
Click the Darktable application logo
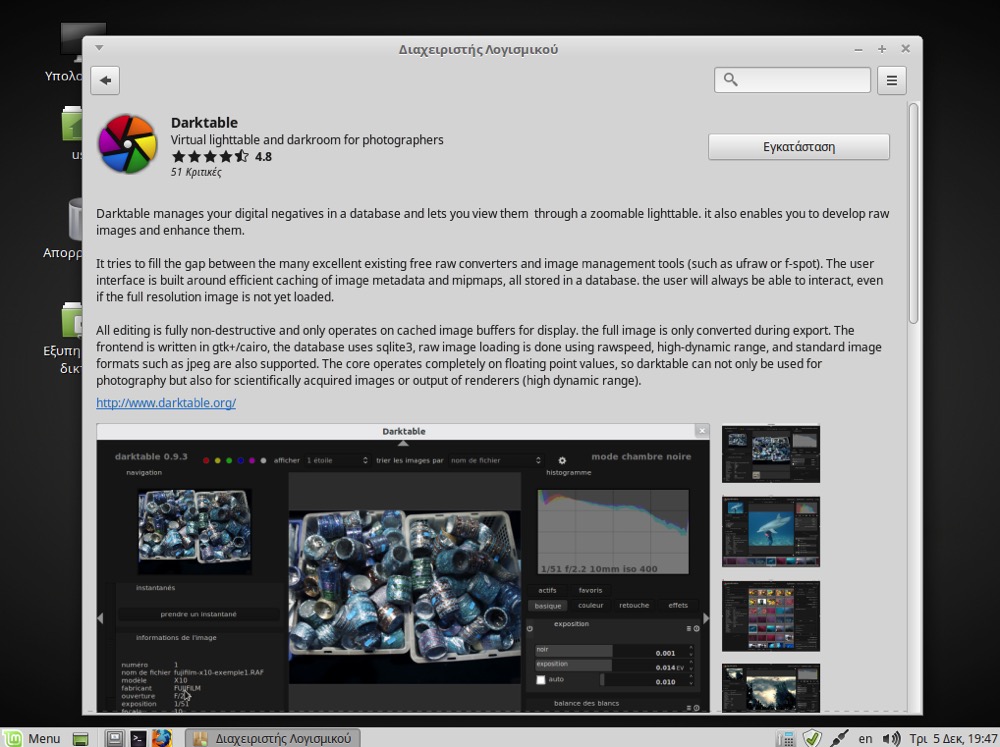(x=128, y=144)
